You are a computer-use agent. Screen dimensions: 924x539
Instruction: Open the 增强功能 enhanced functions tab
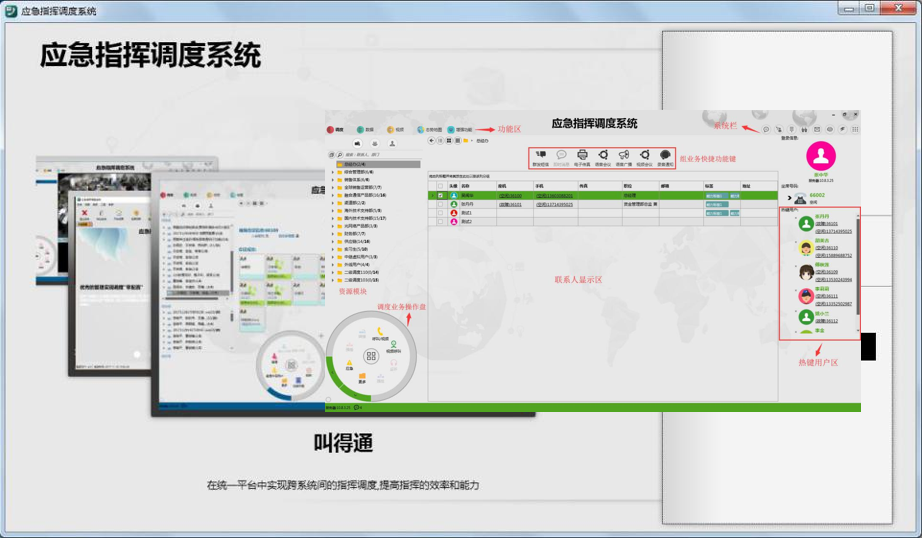pyautogui.click(x=460, y=130)
